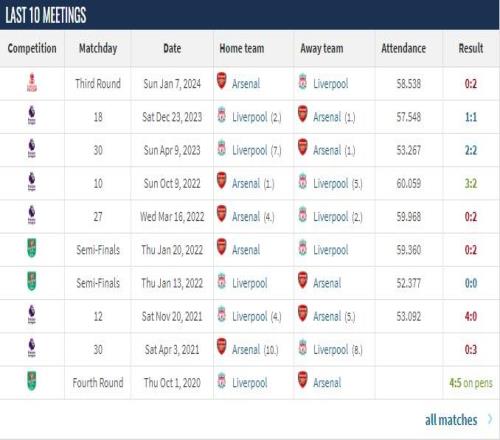Click the Liverpool crest in the Sat Apr 3, 2021 row
Image resolution: width=500 pixels, height=440 pixels.
point(303,348)
